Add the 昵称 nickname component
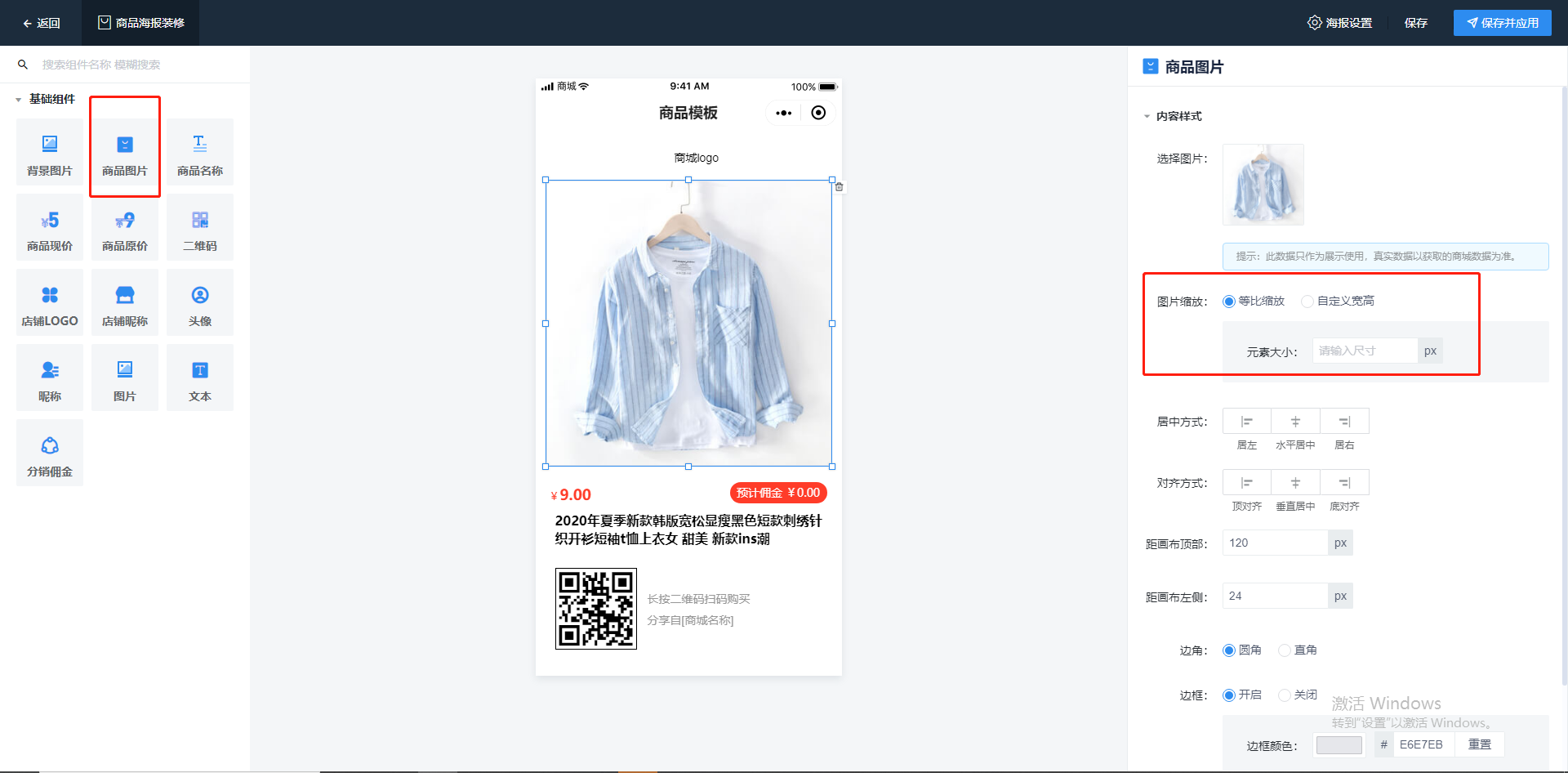This screenshot has width=1568, height=773. 50,378
